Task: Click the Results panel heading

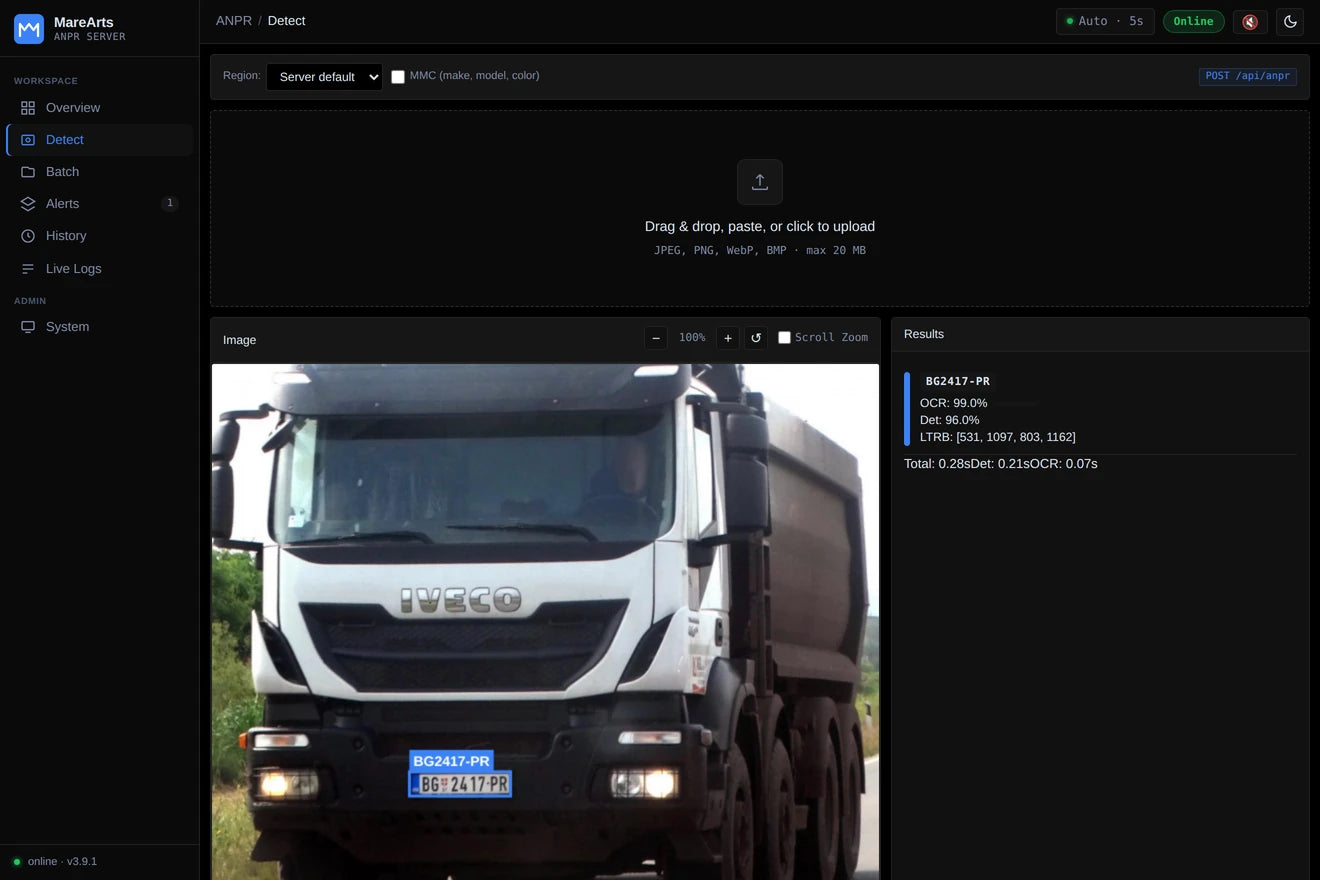Action: click(924, 334)
